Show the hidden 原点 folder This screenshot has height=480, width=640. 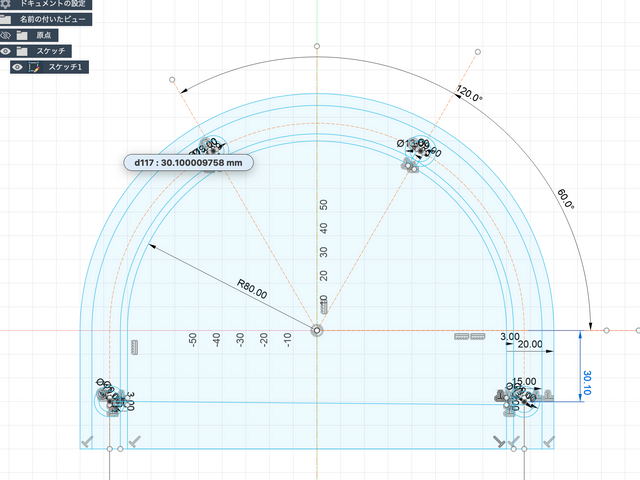tap(6, 35)
